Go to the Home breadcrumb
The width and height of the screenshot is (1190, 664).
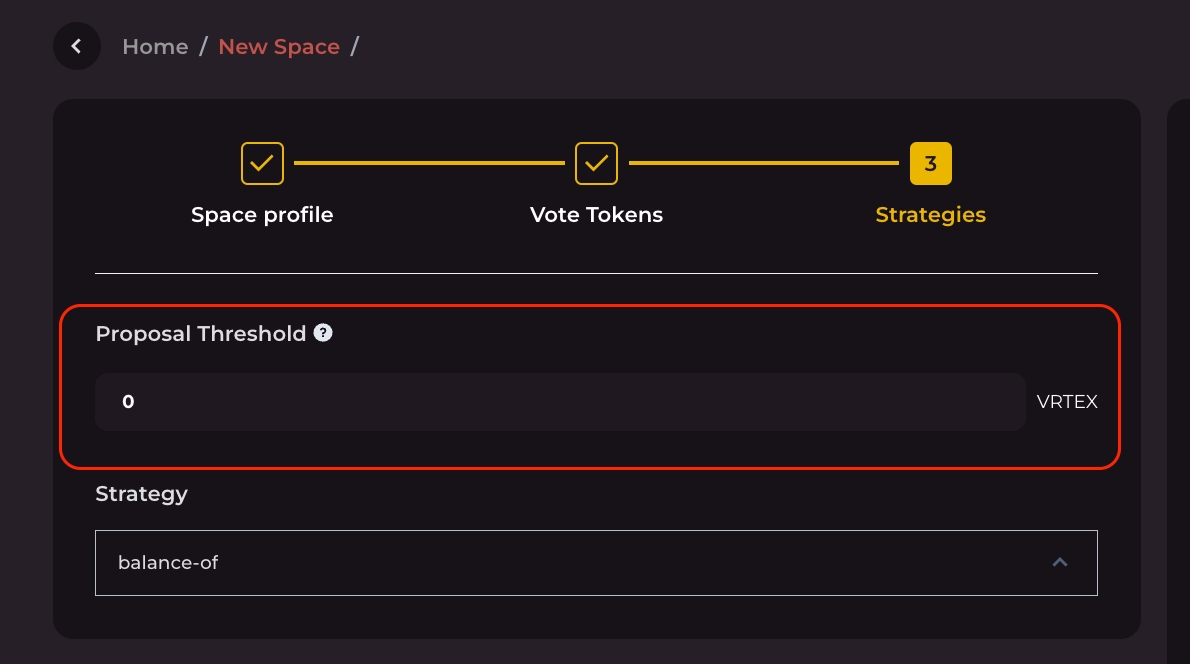(155, 47)
